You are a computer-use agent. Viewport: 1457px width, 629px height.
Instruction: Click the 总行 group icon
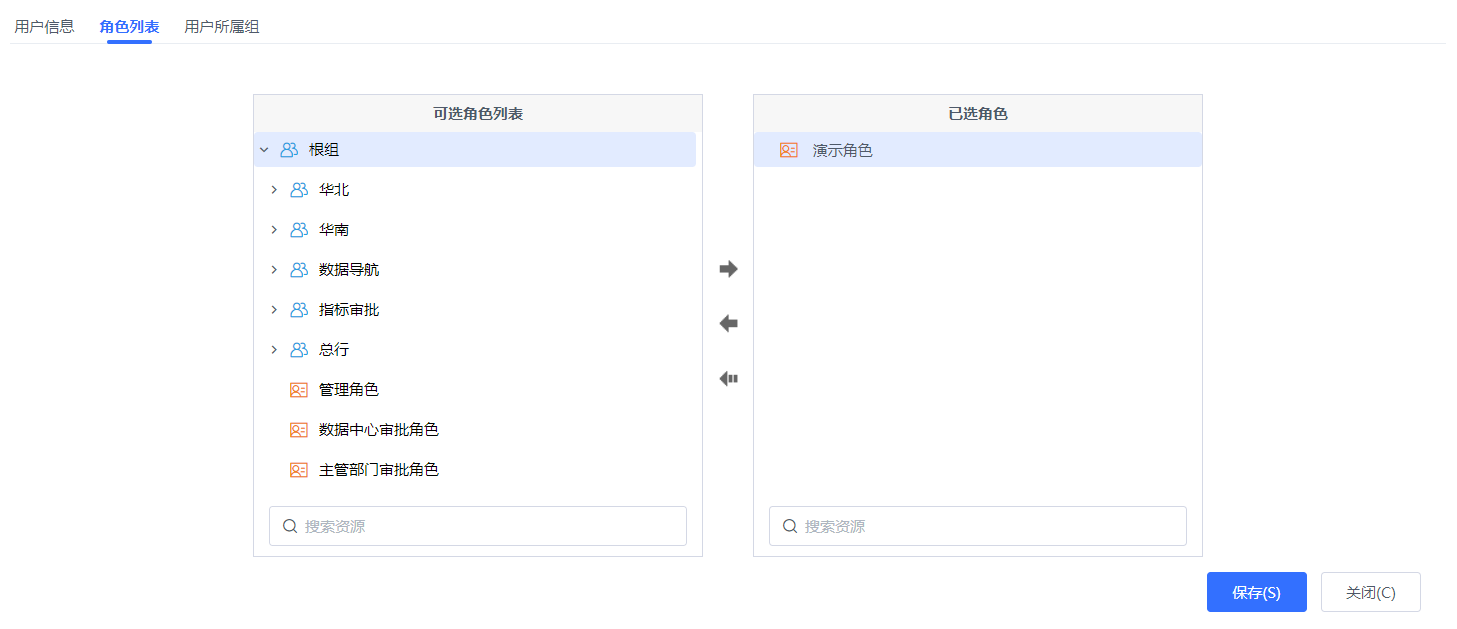299,350
